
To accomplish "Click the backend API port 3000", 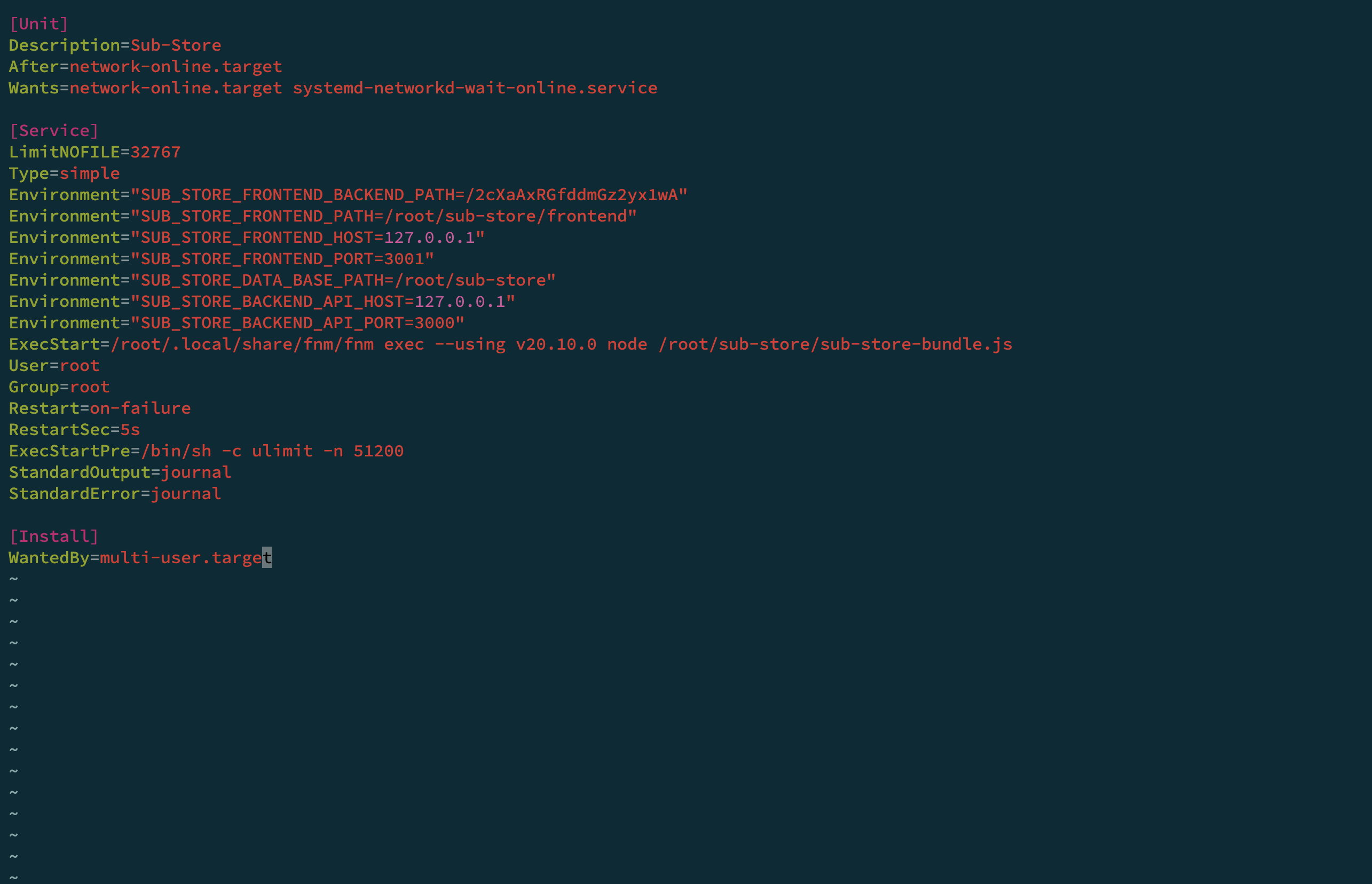I will pyautogui.click(x=435, y=322).
